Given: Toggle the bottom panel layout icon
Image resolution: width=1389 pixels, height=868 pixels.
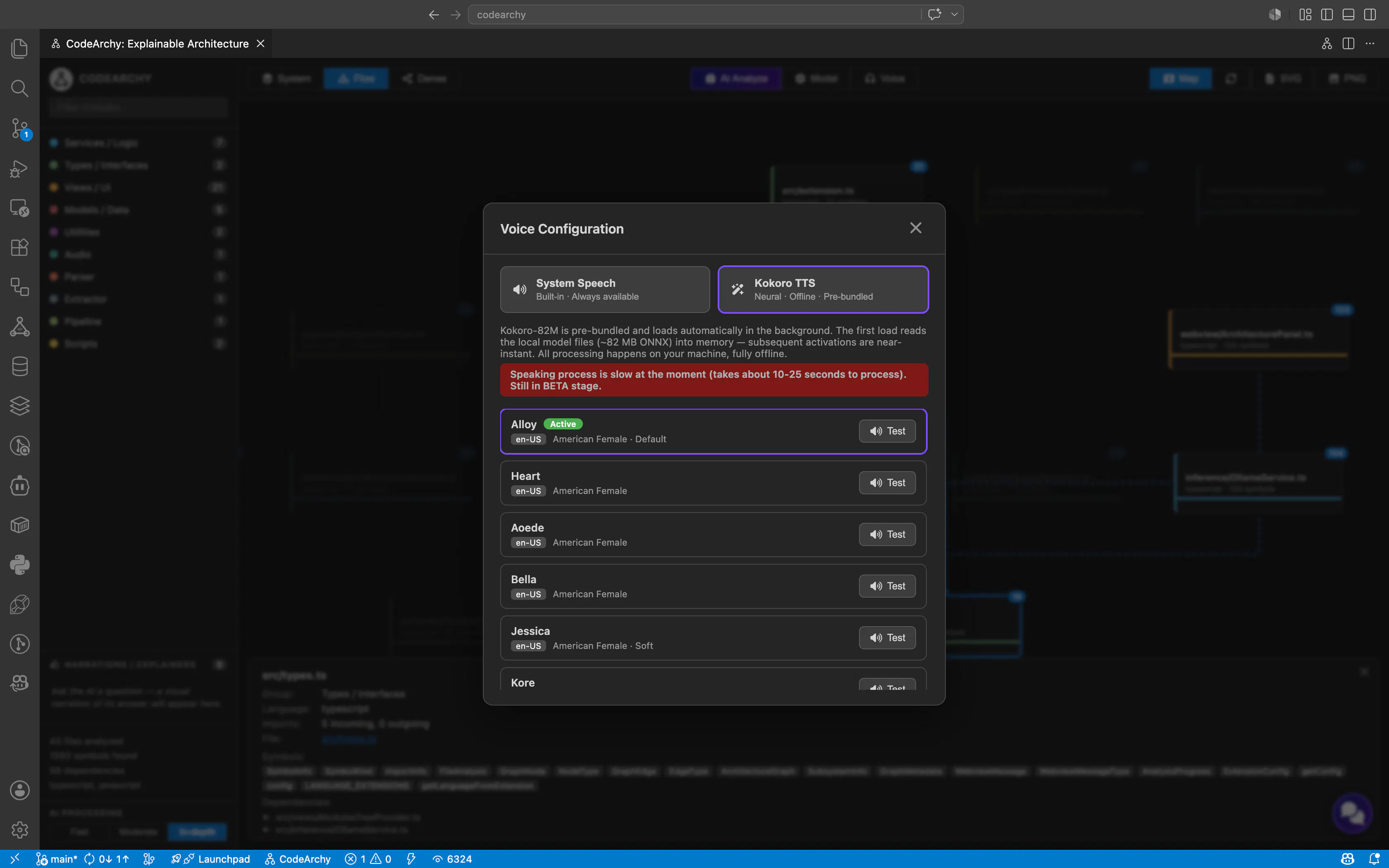Looking at the screenshot, I should (1348, 15).
